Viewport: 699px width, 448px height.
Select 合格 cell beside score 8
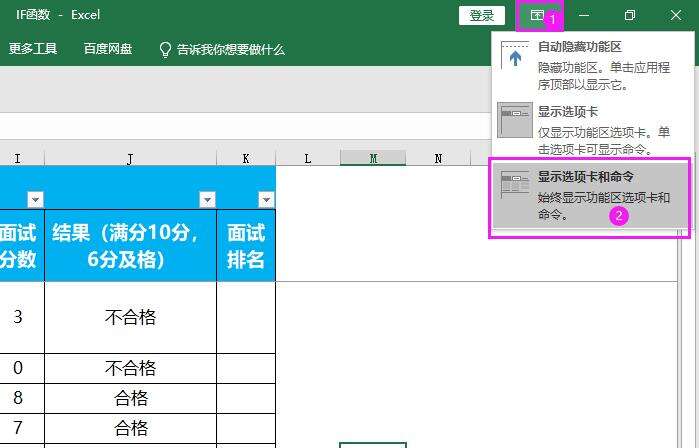pos(130,398)
